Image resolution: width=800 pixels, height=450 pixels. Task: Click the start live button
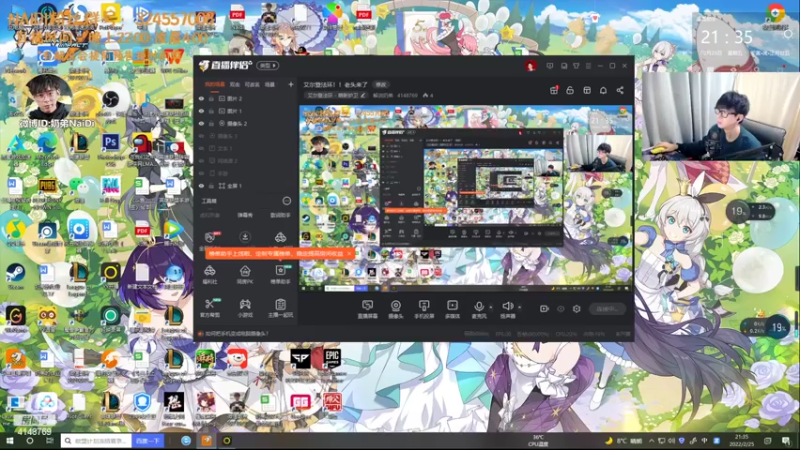pos(607,309)
